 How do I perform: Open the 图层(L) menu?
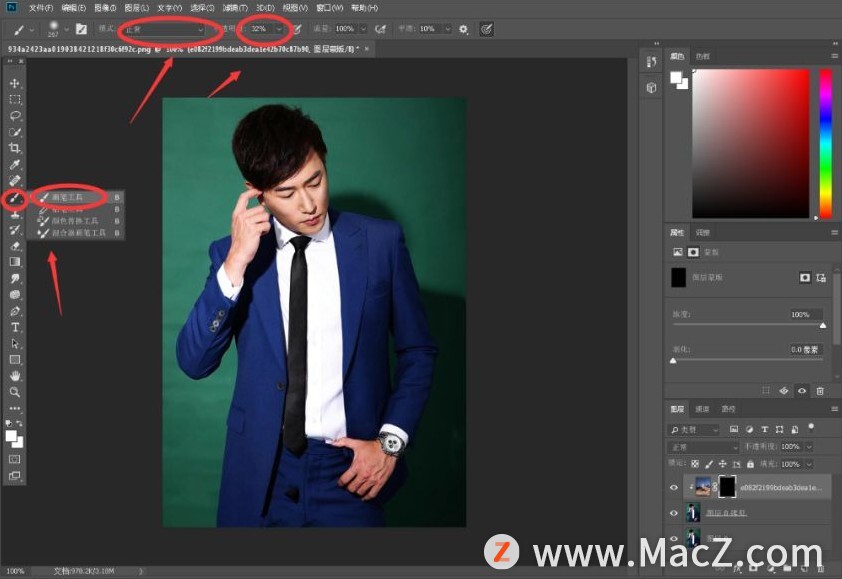(136, 8)
